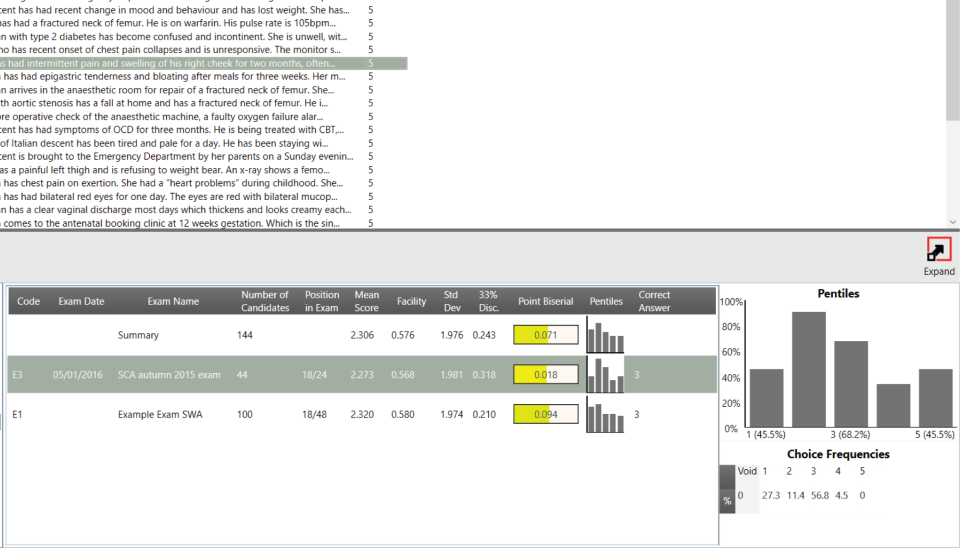Click the E3 row pentiles mini chart
960x548 pixels.
605,375
